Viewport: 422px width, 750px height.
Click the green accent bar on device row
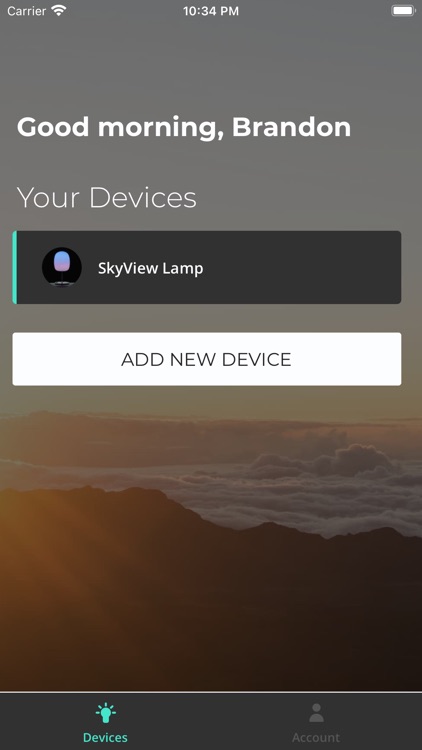14,267
